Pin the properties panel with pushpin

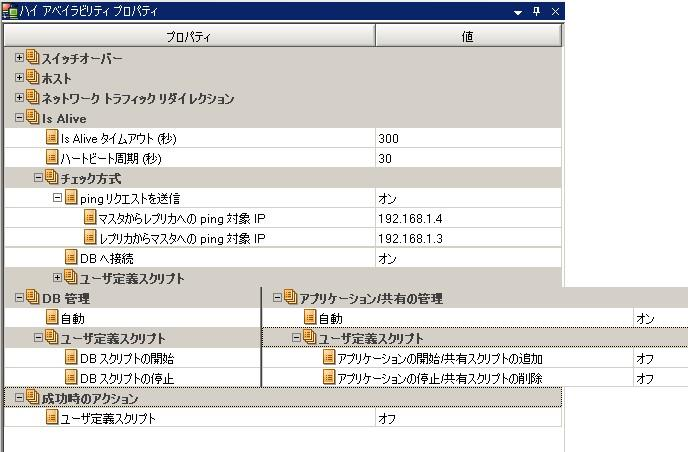pos(536,11)
